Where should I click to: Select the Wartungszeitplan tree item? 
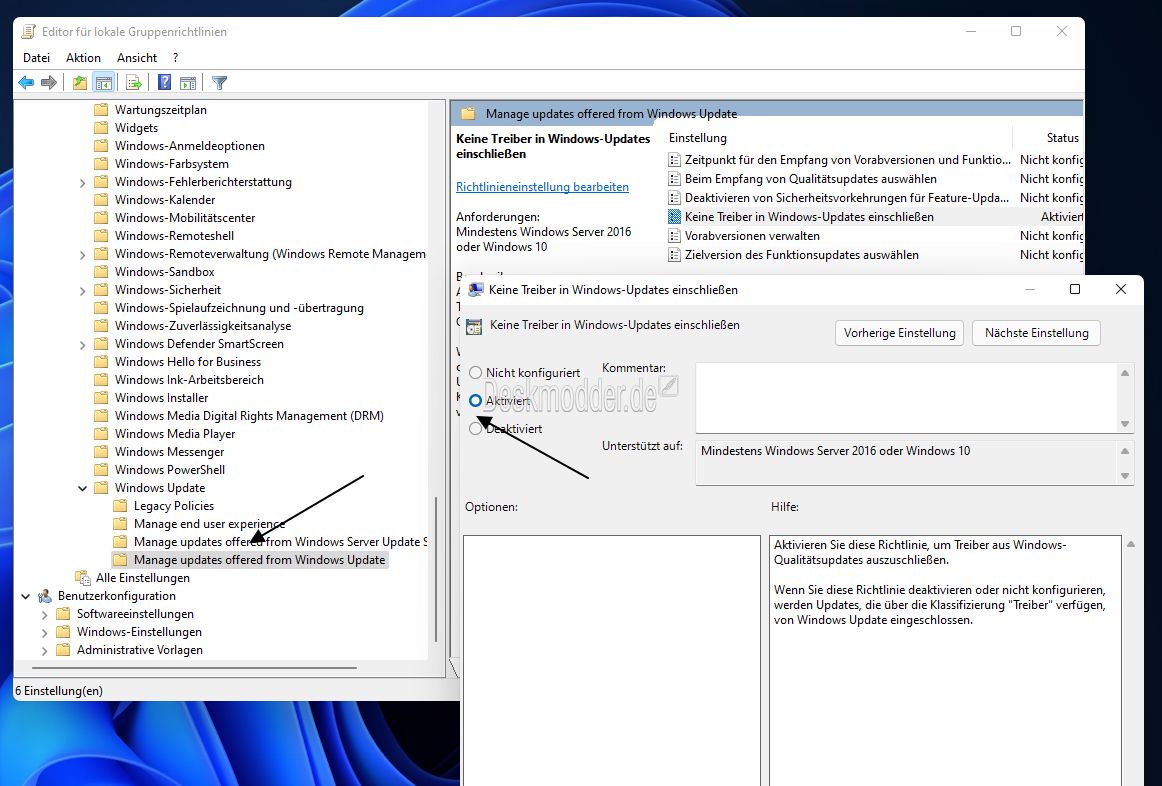[x=160, y=110]
